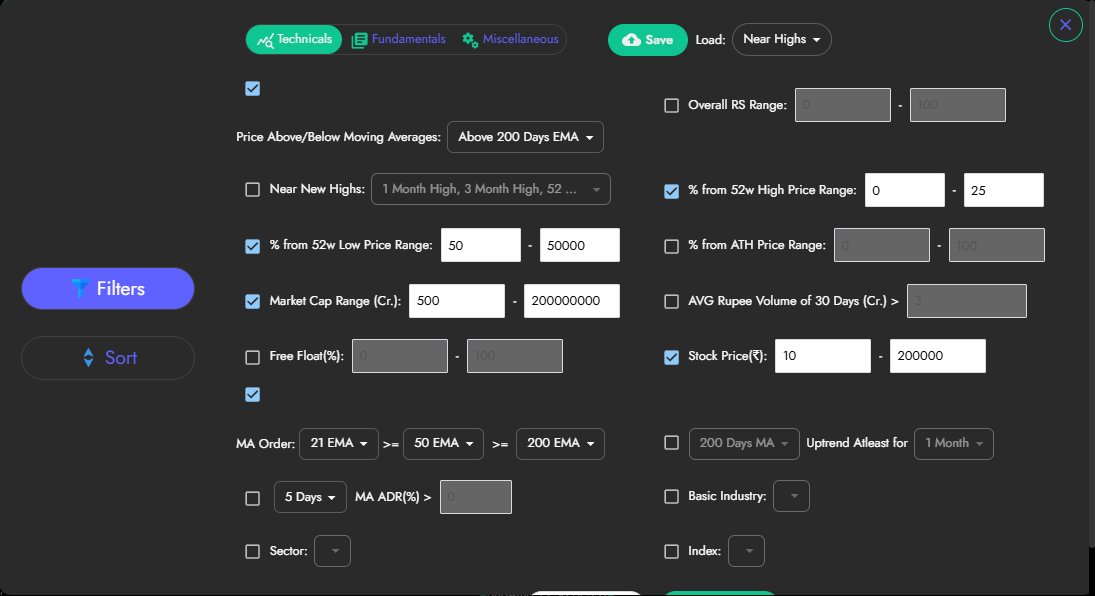The image size is (1095, 596).
Task: Uncheck the MA Order checkbox
Action: point(253,395)
